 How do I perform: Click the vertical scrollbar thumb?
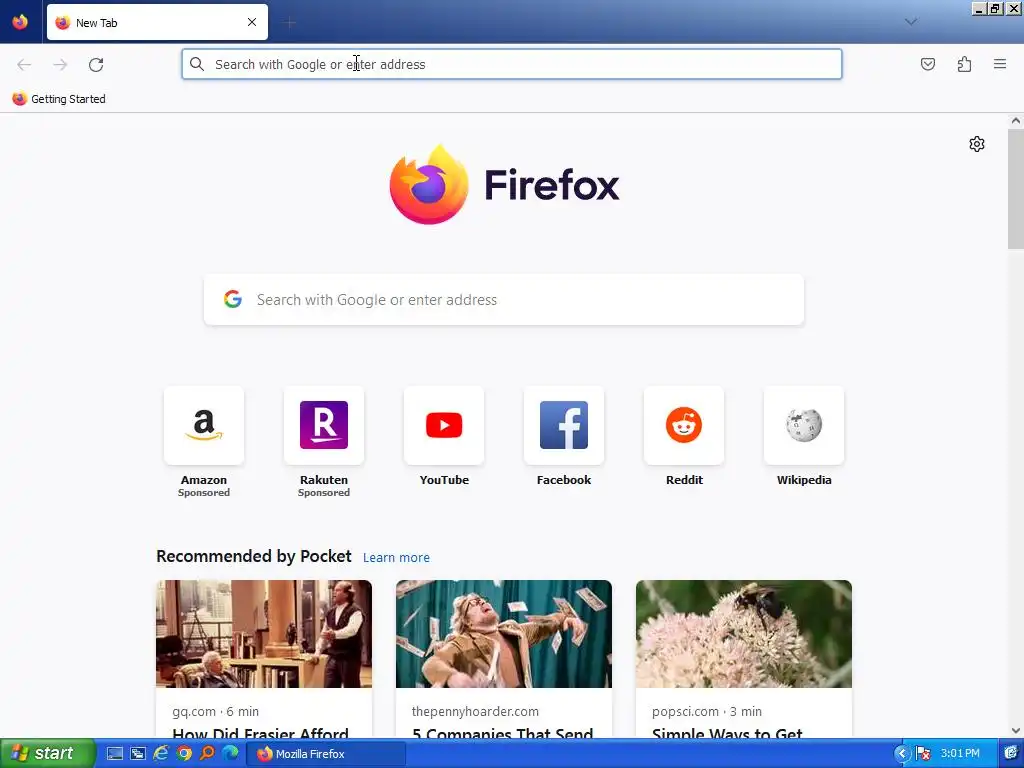pos(1016,189)
